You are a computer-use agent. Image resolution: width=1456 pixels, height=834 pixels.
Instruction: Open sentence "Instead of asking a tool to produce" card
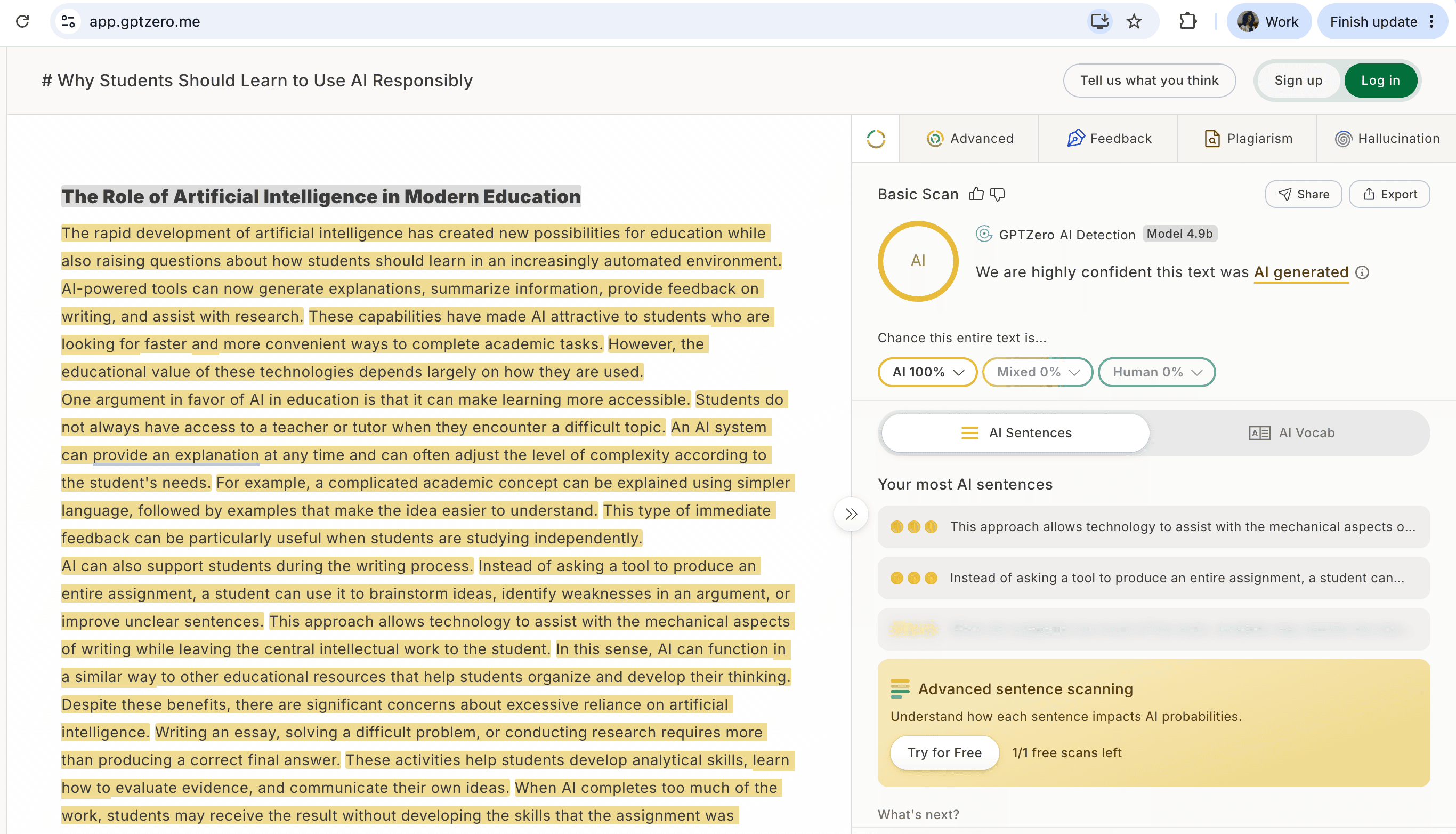click(1153, 578)
